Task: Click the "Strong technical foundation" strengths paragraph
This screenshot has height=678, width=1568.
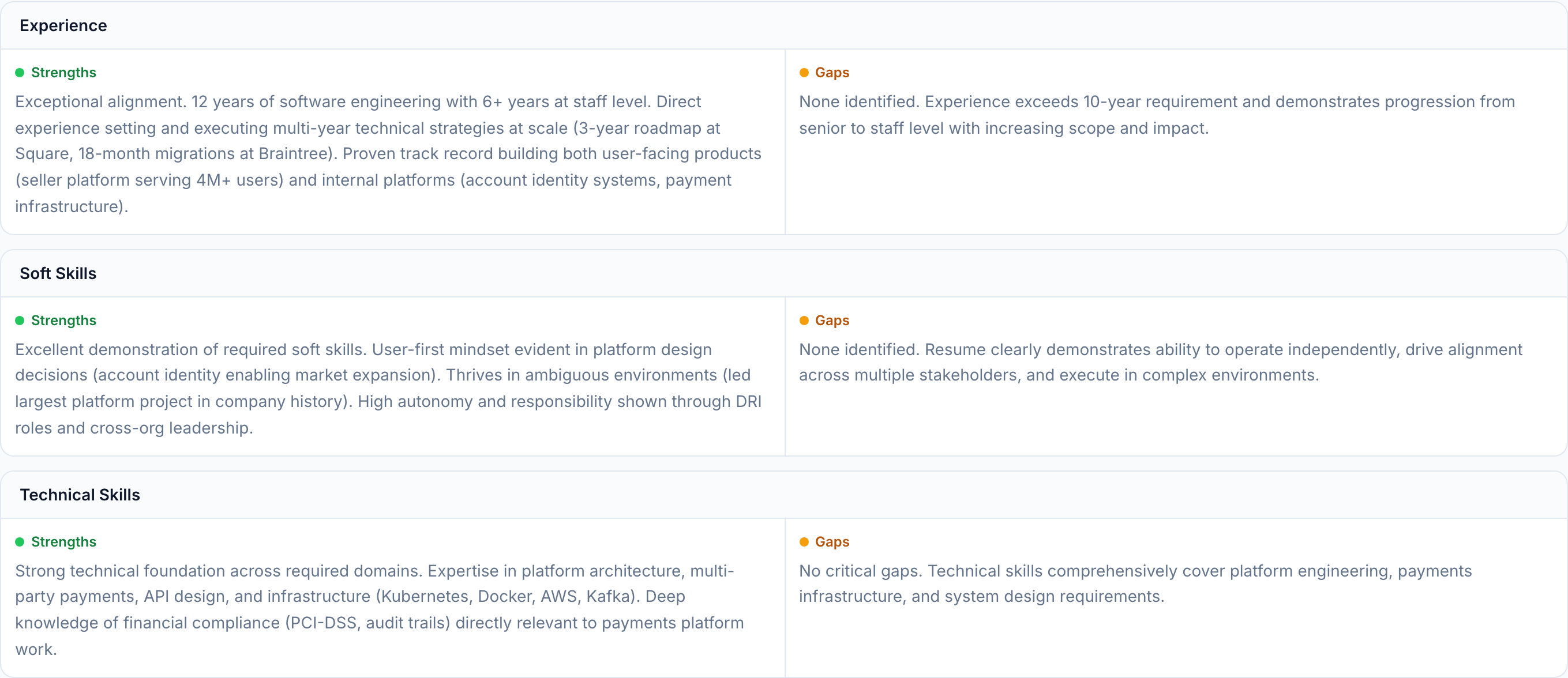Action: click(x=380, y=610)
